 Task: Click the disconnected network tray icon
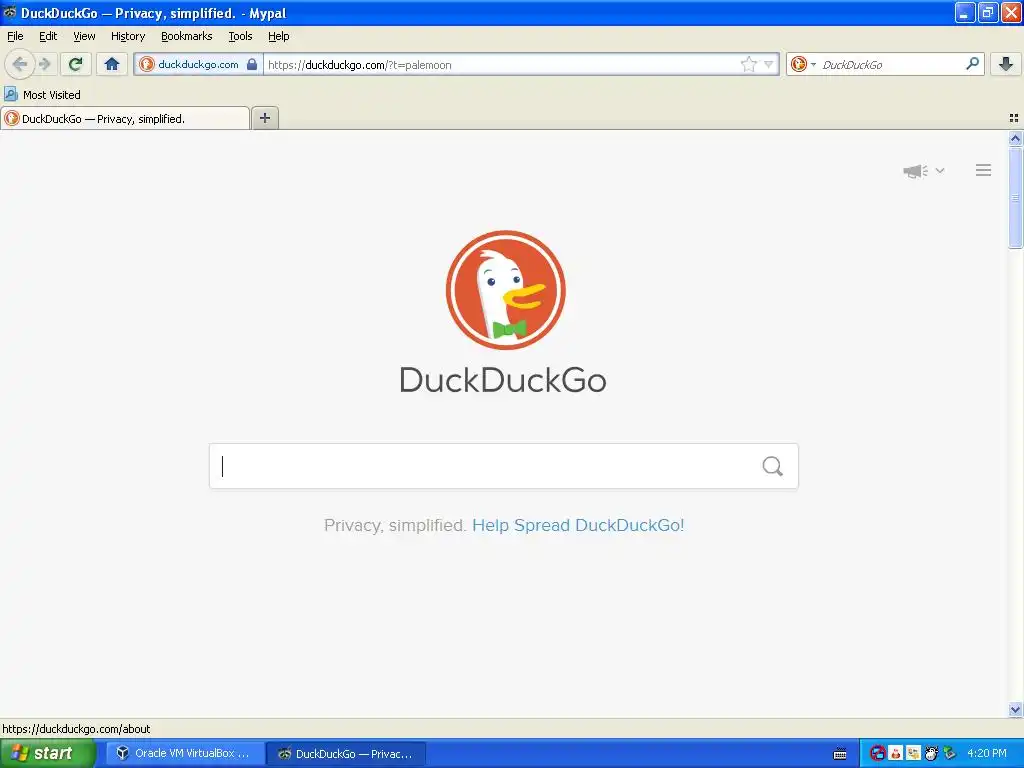878,754
